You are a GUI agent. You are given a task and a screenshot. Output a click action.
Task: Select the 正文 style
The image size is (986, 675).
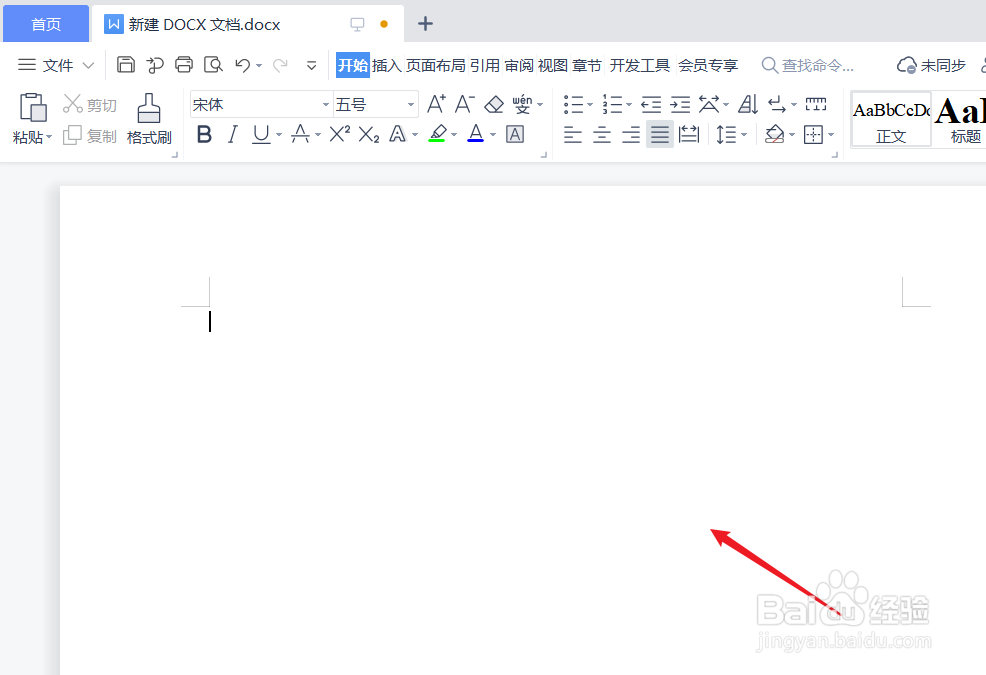click(x=891, y=120)
